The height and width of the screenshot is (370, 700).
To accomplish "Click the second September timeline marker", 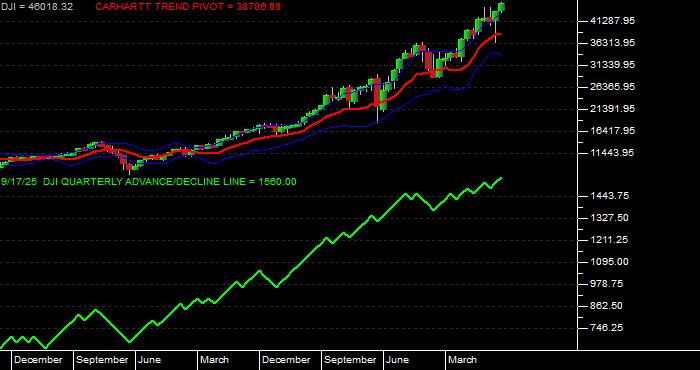I will pyautogui.click(x=350, y=360).
